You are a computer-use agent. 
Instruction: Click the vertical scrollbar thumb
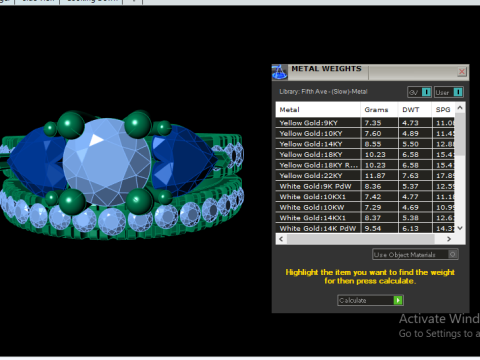point(460,134)
